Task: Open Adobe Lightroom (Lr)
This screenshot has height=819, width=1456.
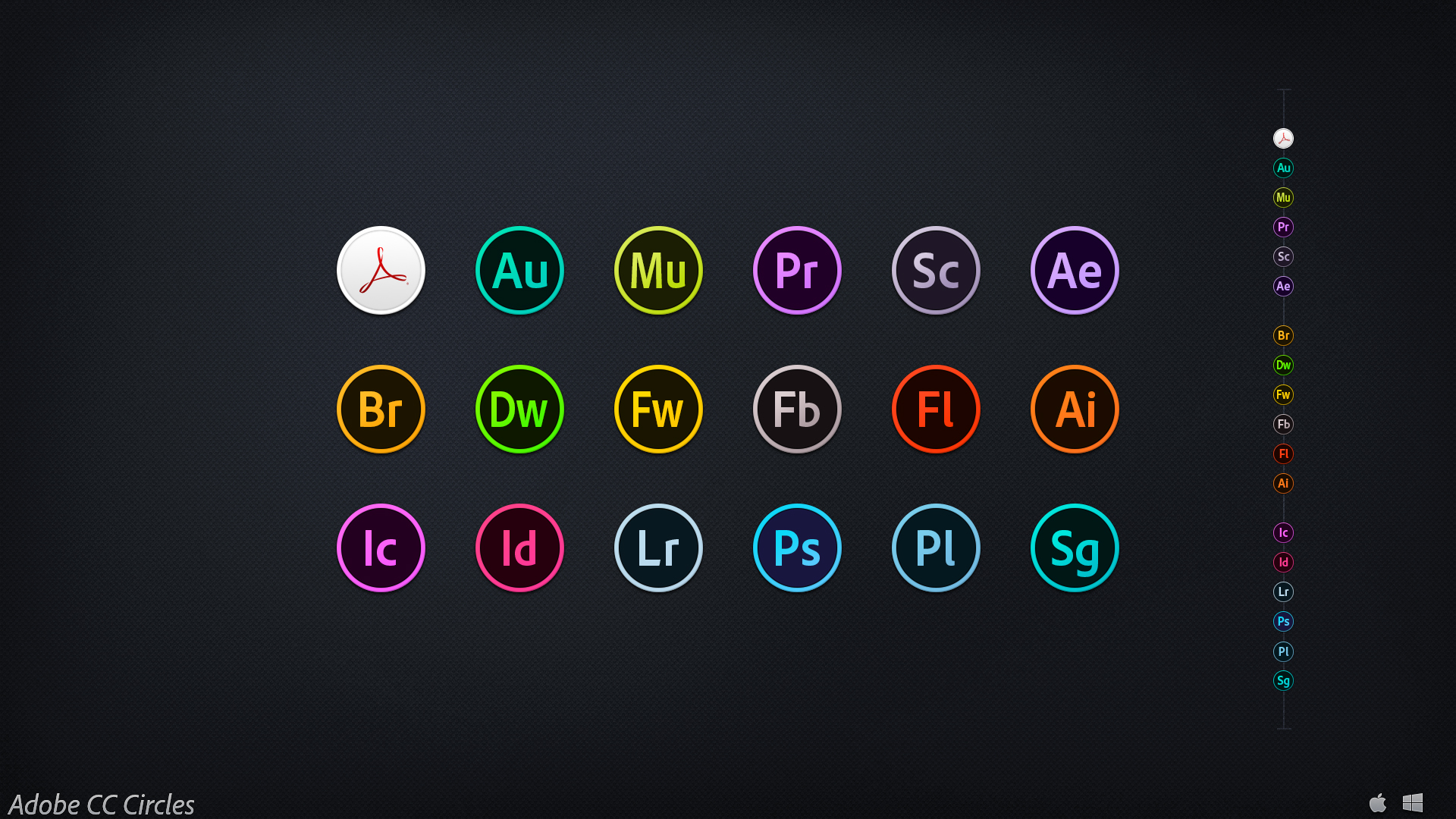Action: (x=658, y=547)
